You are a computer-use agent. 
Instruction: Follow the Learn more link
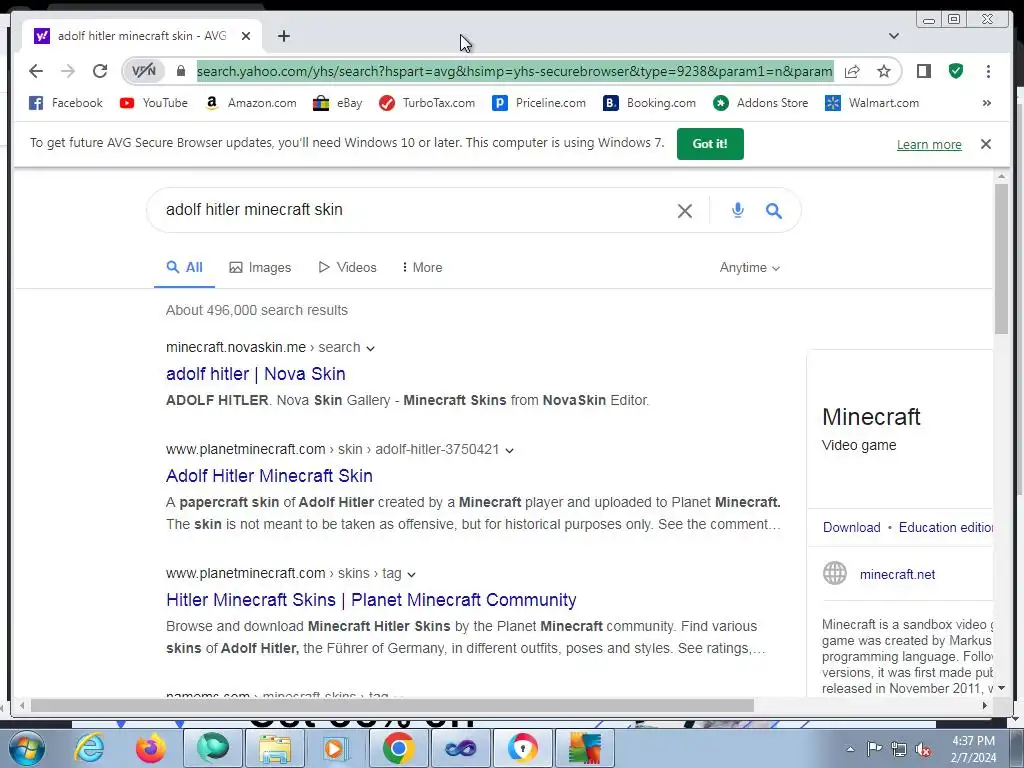click(929, 144)
